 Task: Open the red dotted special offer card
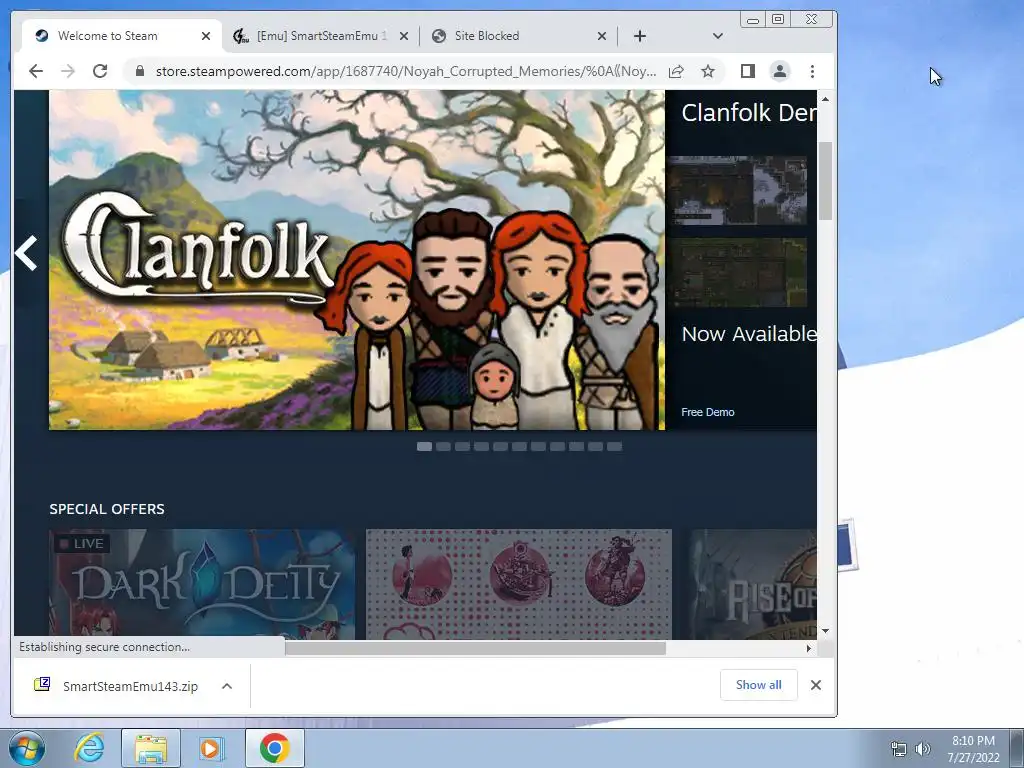tap(519, 584)
